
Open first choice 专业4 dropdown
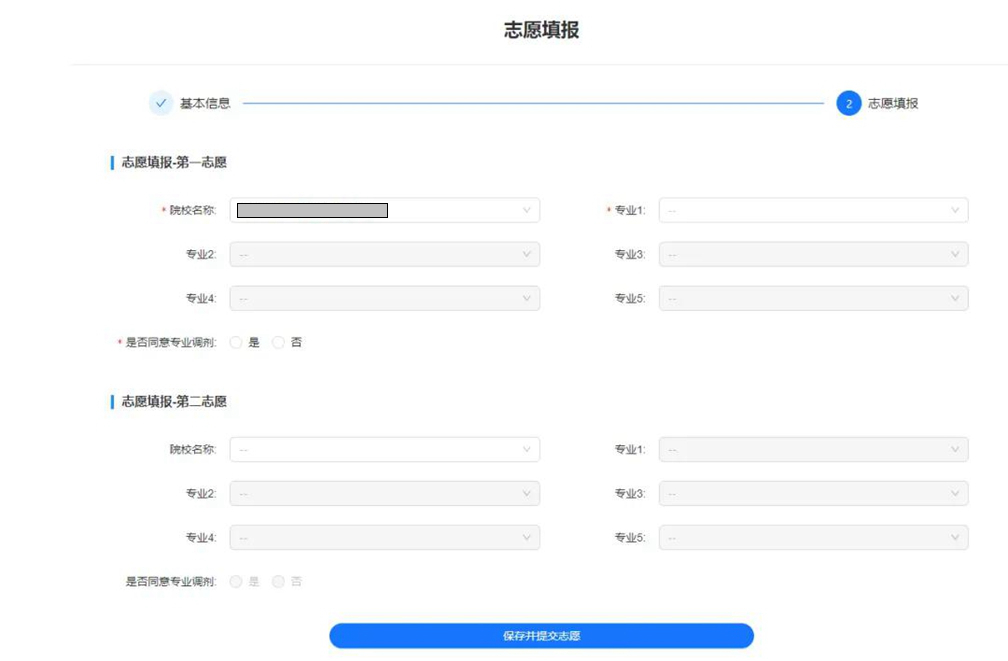pos(384,298)
